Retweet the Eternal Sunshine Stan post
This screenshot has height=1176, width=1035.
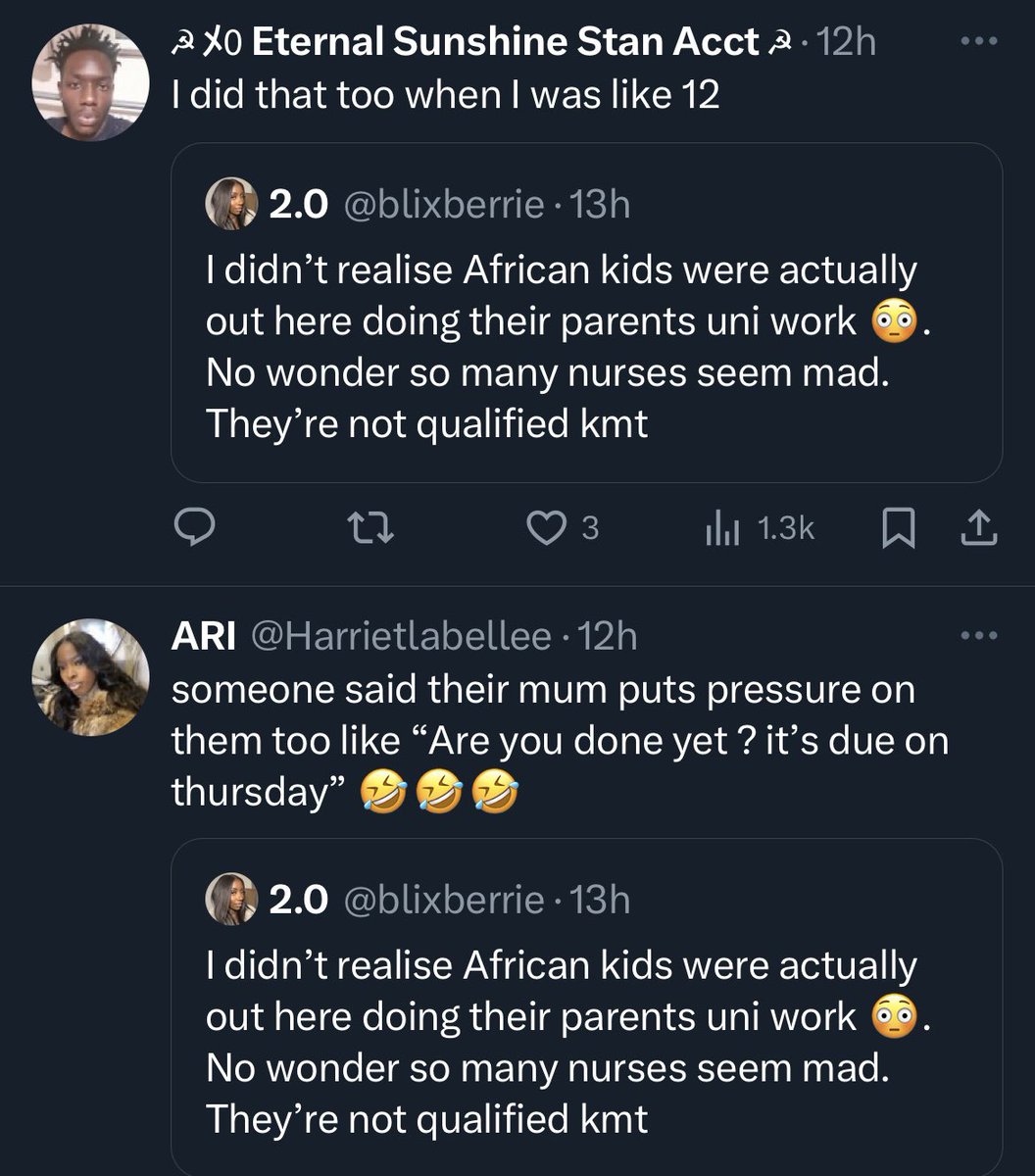coord(372,529)
